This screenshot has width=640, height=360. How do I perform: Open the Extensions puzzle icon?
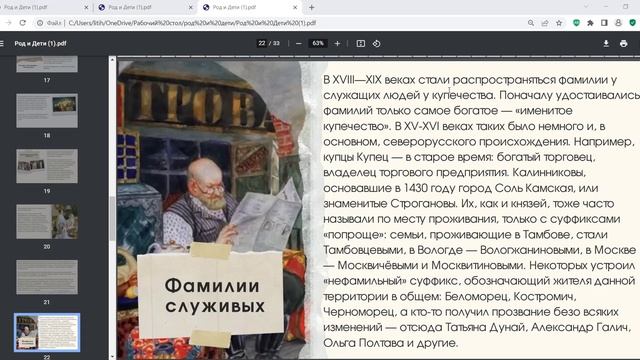point(590,23)
